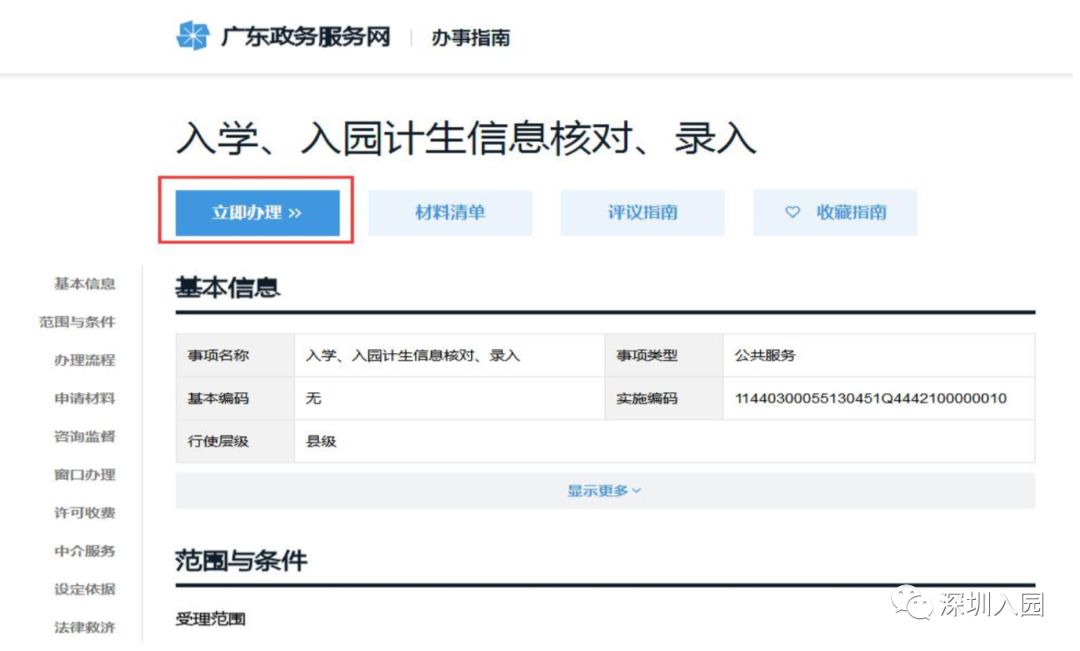Viewport: 1080px width, 651px height.
Task: Select 法律救济 at the sidebar bottom
Action: click(84, 627)
